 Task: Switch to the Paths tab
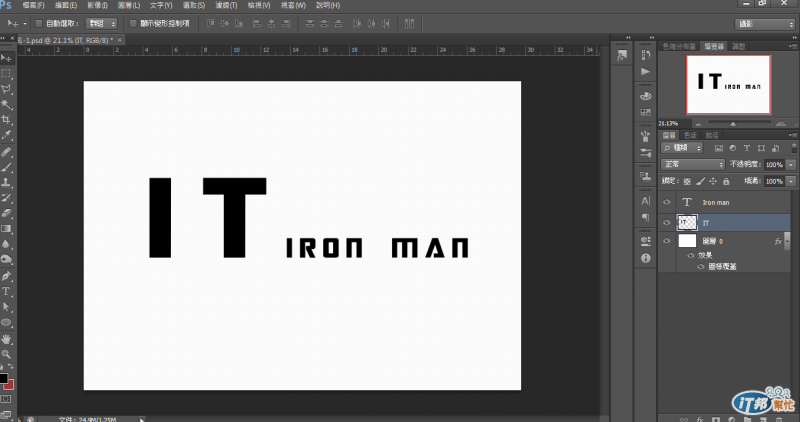point(712,135)
